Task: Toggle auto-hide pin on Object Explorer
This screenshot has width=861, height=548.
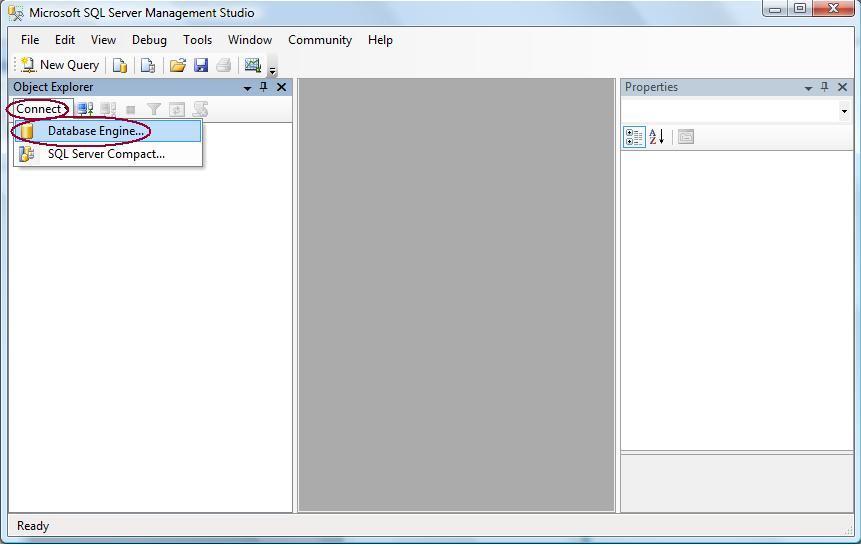Action: pos(264,87)
